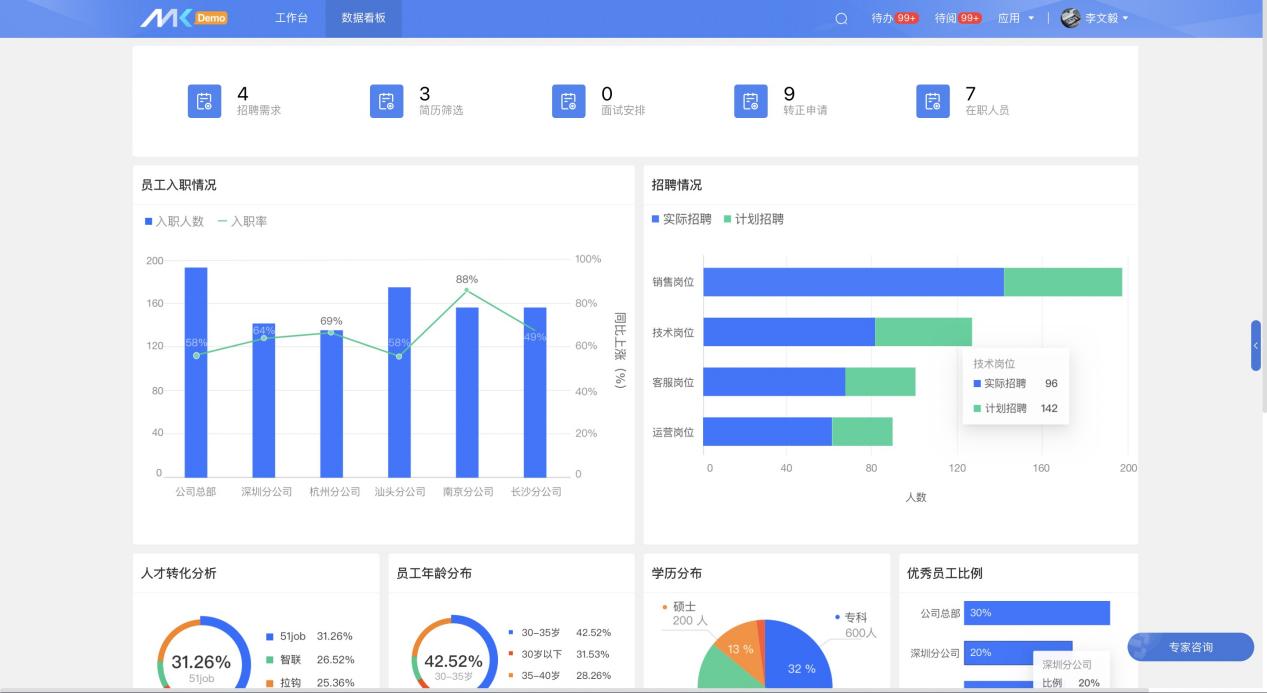The image size is (1267, 693).
Task: Click the 在职人员 stat icon
Action: click(933, 100)
